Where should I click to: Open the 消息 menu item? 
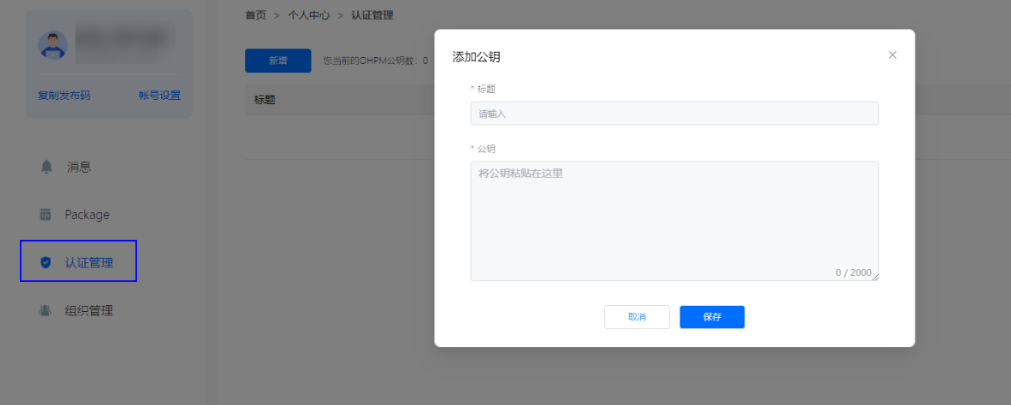pyautogui.click(x=79, y=167)
